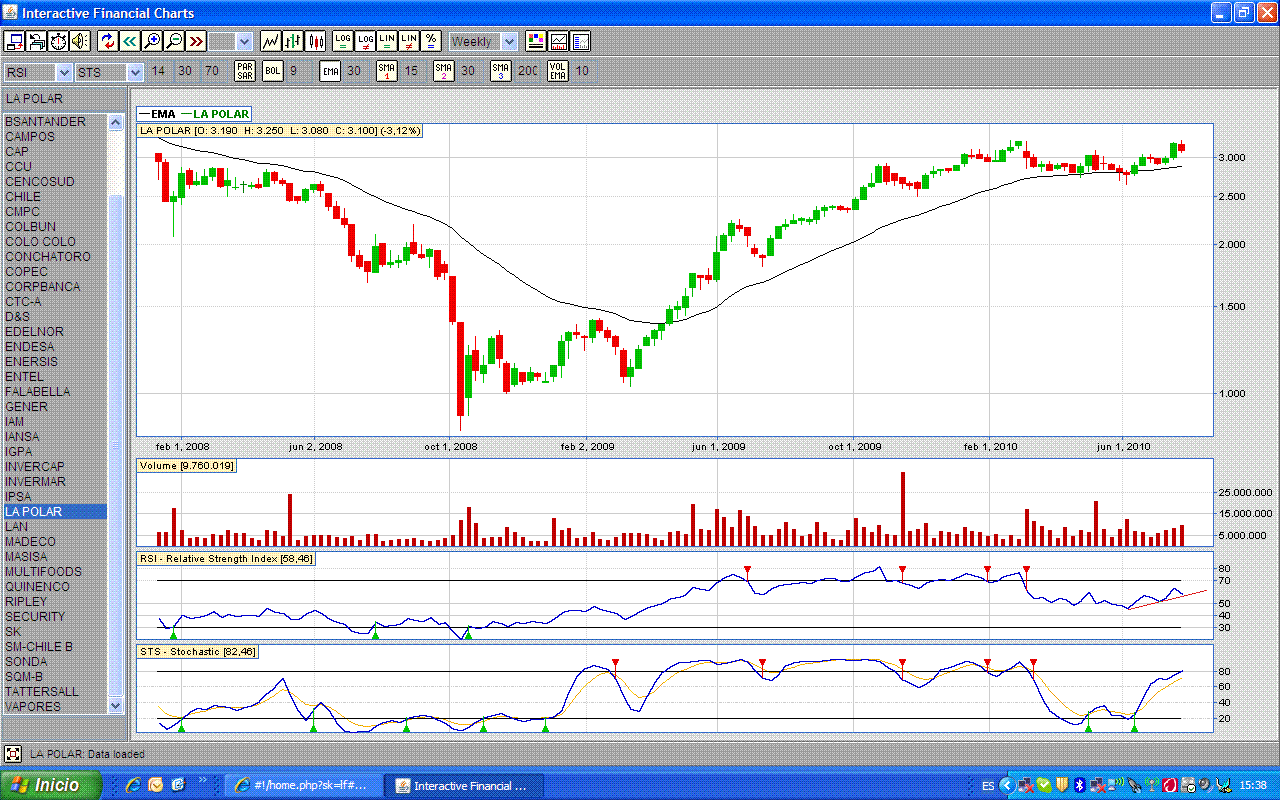This screenshot has height=800, width=1280.
Task: Toggle the BOL Bollinger bands indicator
Action: tap(273, 71)
